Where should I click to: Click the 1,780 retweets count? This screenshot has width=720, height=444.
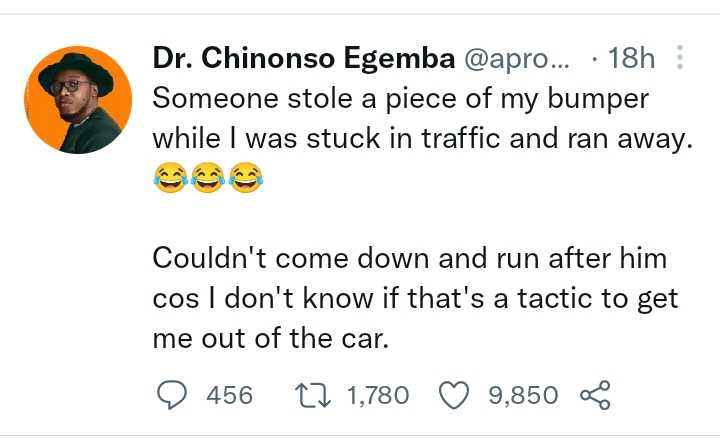[378, 396]
